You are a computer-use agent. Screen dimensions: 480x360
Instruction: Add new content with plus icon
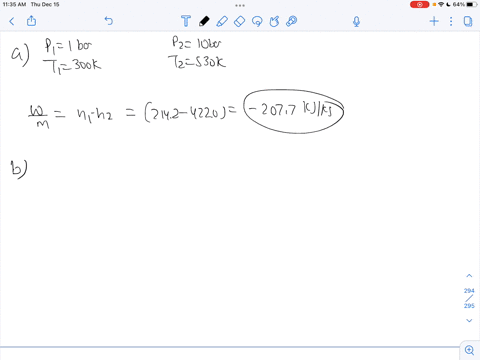pyautogui.click(x=434, y=21)
